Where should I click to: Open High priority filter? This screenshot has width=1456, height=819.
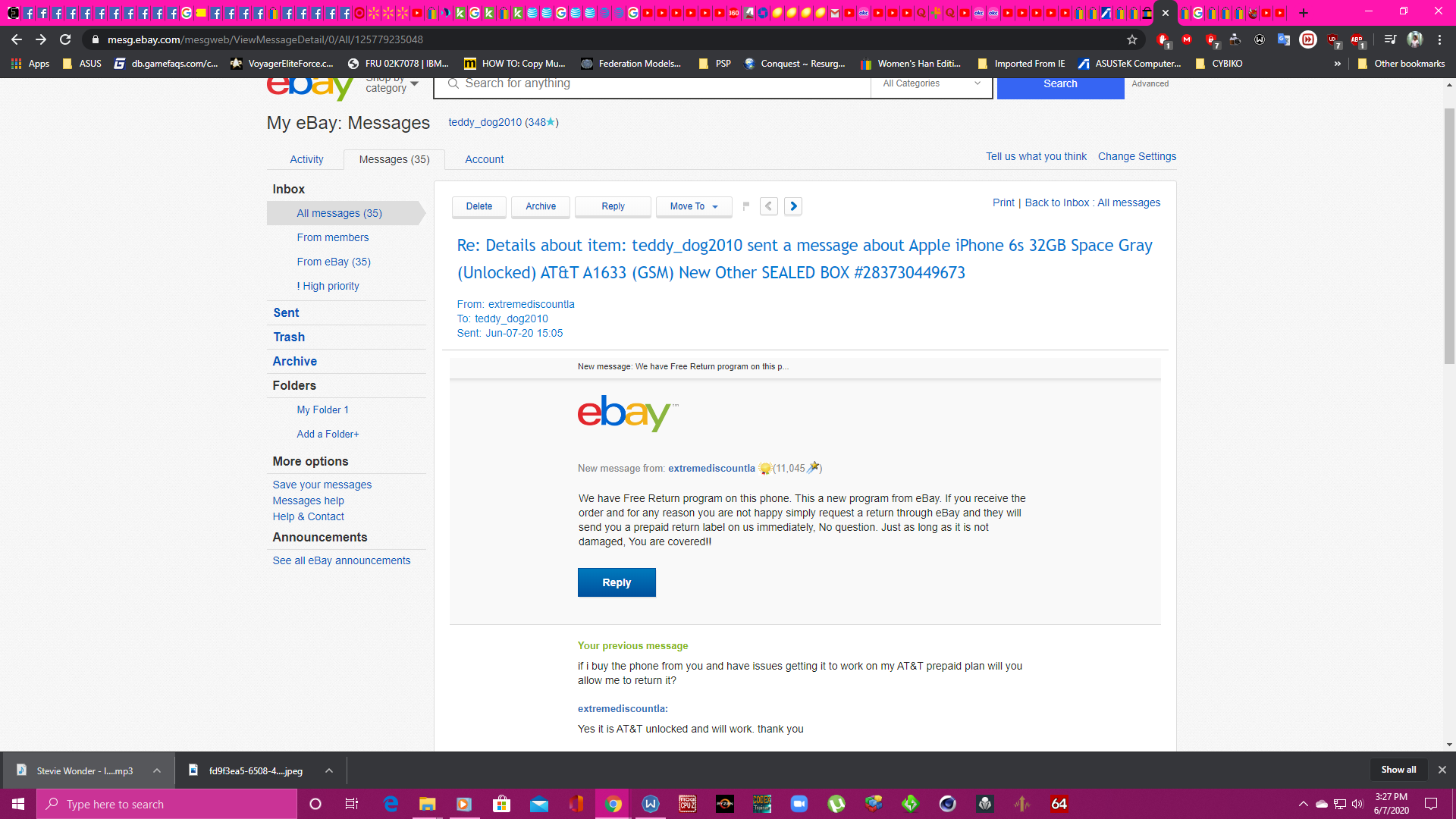tap(328, 286)
